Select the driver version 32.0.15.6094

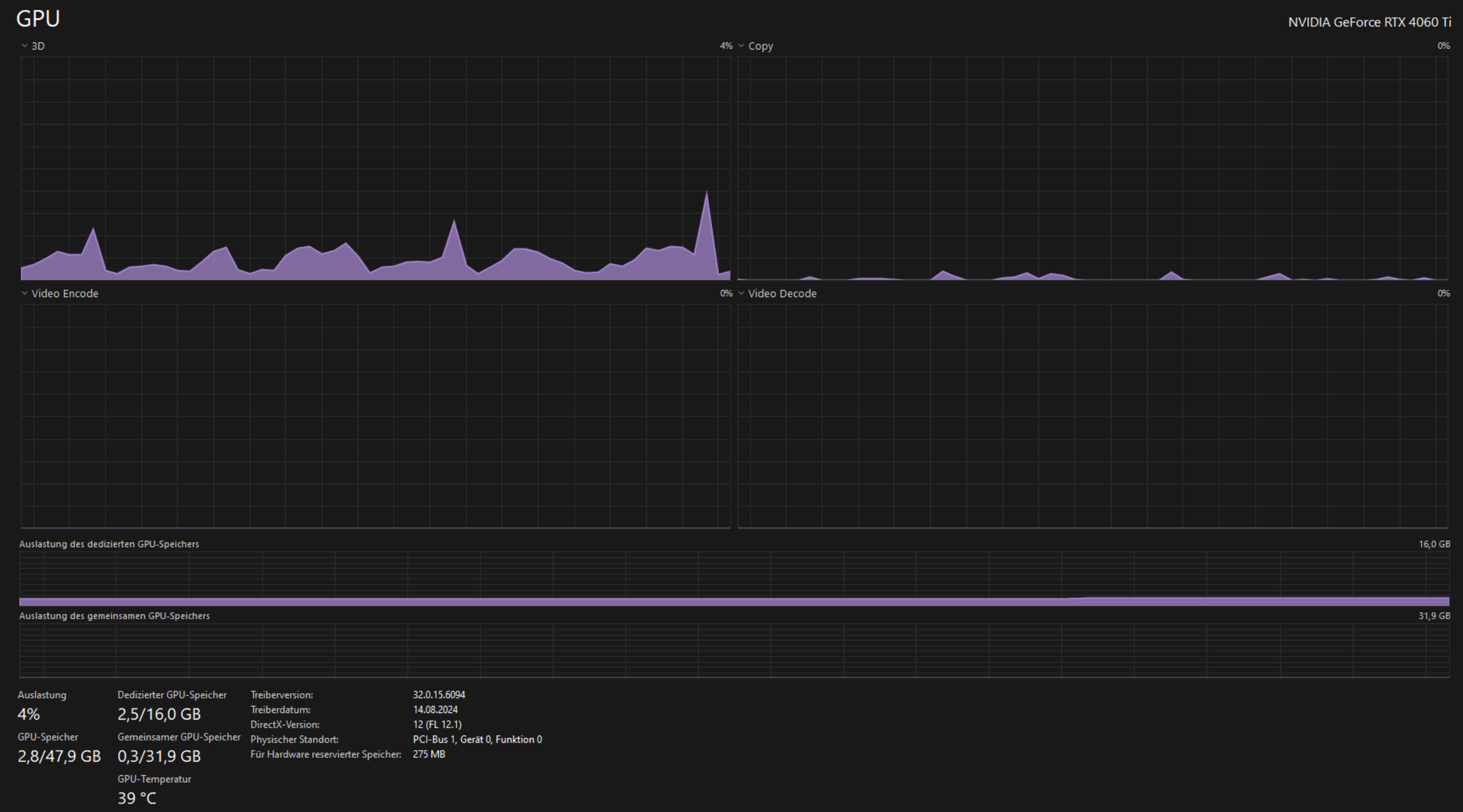coord(439,695)
